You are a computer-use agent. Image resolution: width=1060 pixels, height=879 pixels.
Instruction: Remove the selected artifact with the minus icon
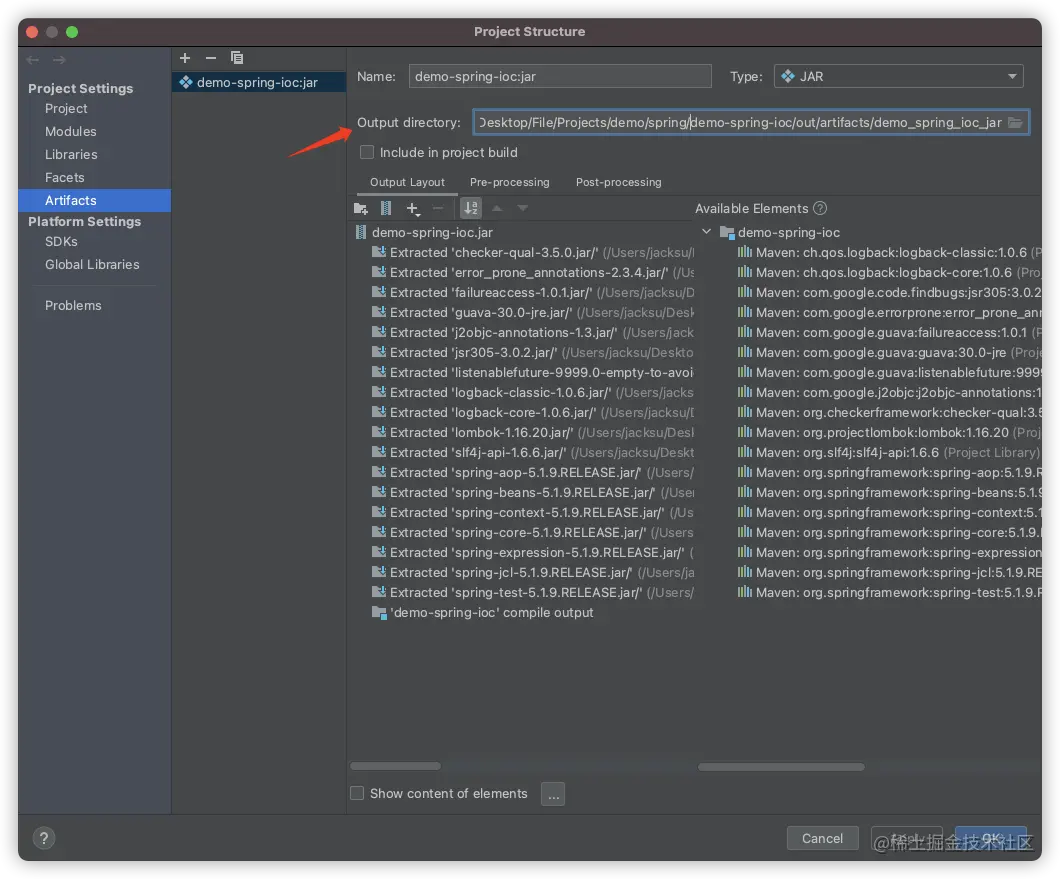pos(211,58)
